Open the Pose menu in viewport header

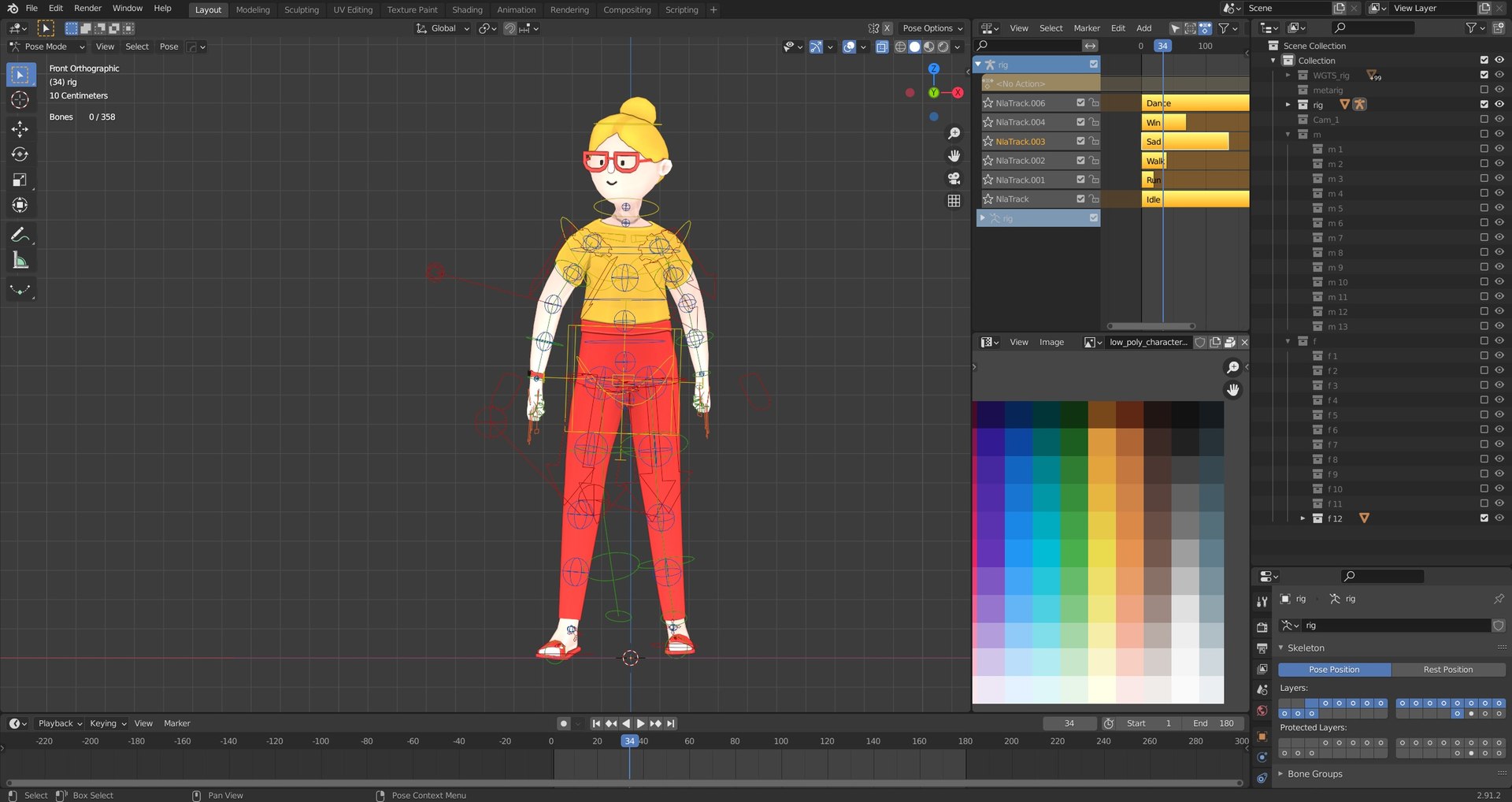point(169,47)
